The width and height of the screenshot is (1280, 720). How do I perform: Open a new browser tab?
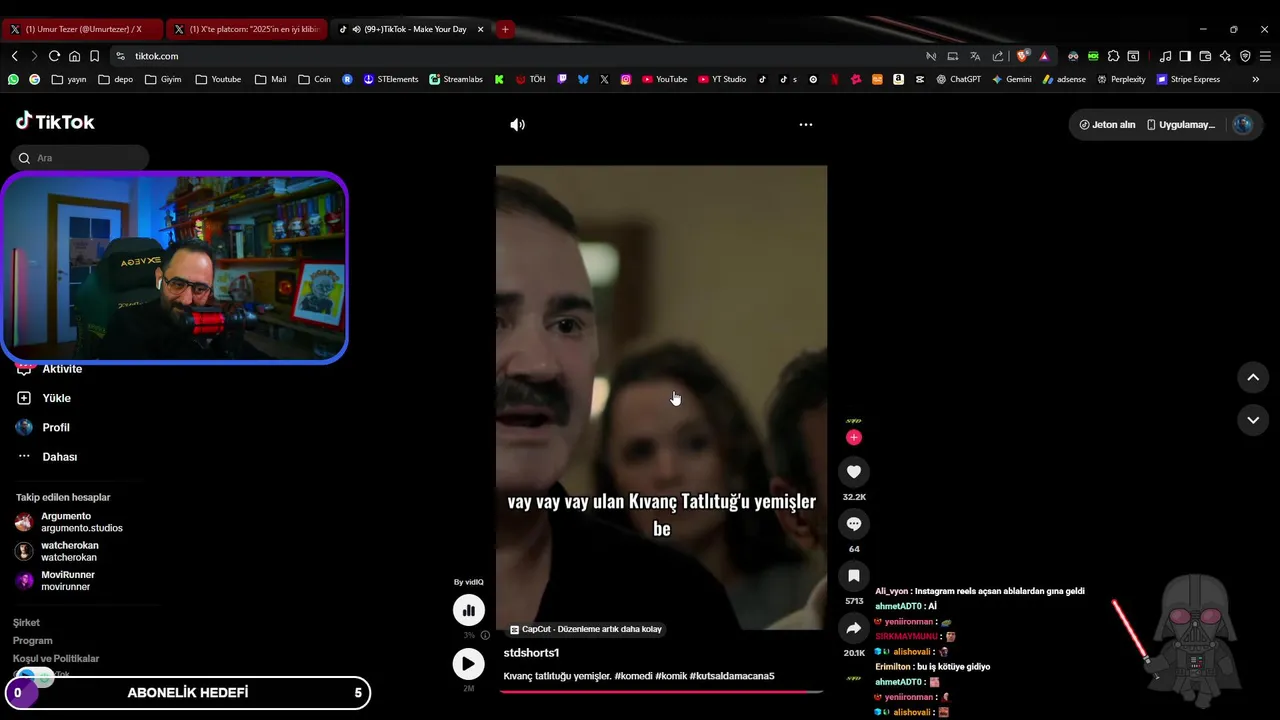[x=505, y=29]
